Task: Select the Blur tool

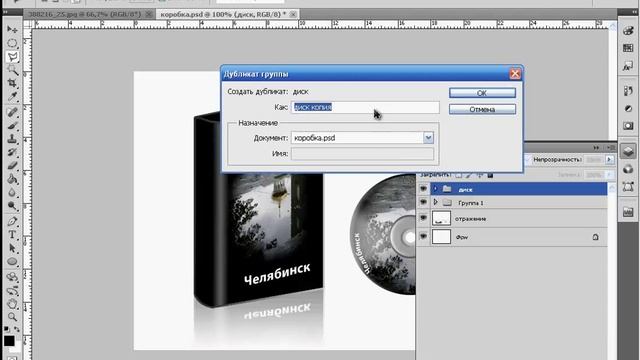Action: click(x=12, y=193)
